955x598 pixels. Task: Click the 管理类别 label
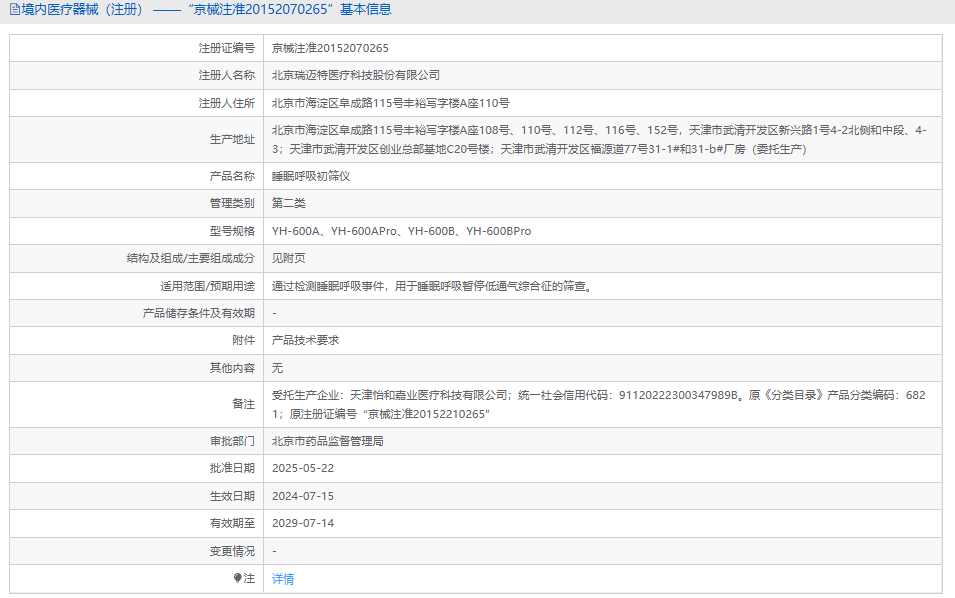point(232,203)
